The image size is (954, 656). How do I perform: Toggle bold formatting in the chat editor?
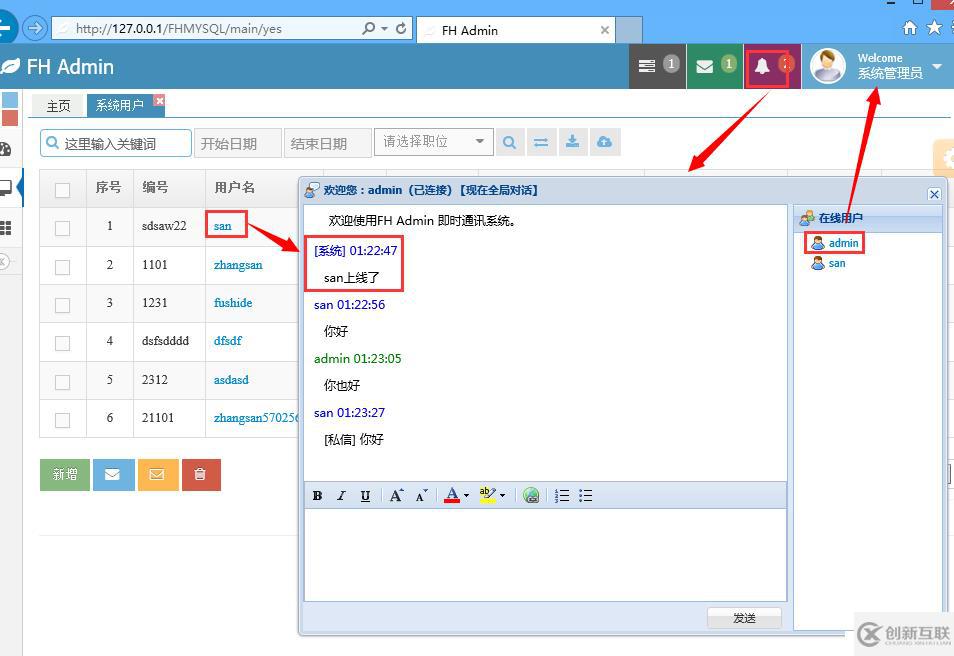pyautogui.click(x=317, y=495)
